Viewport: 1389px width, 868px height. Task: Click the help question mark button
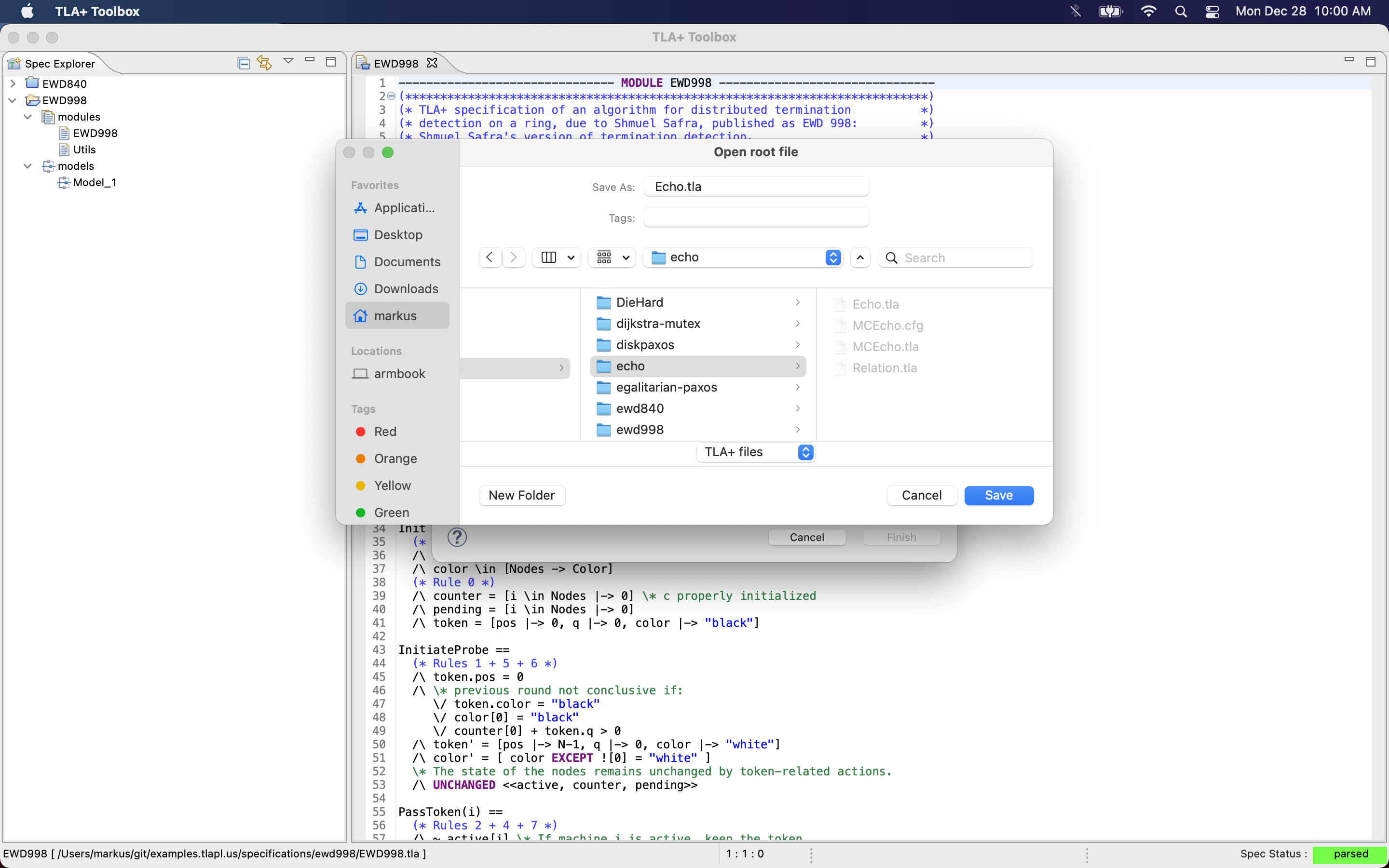456,537
